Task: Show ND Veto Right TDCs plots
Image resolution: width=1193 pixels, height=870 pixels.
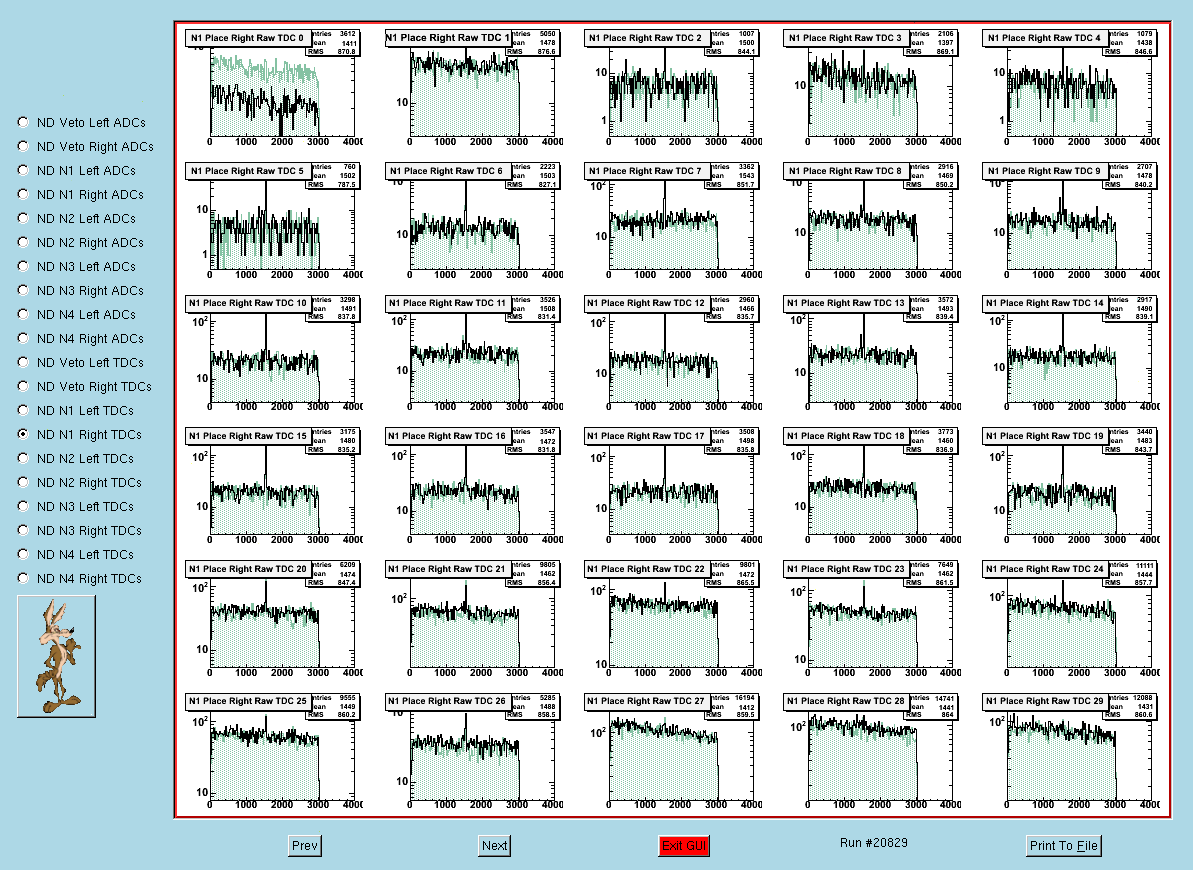Action: pos(23,386)
